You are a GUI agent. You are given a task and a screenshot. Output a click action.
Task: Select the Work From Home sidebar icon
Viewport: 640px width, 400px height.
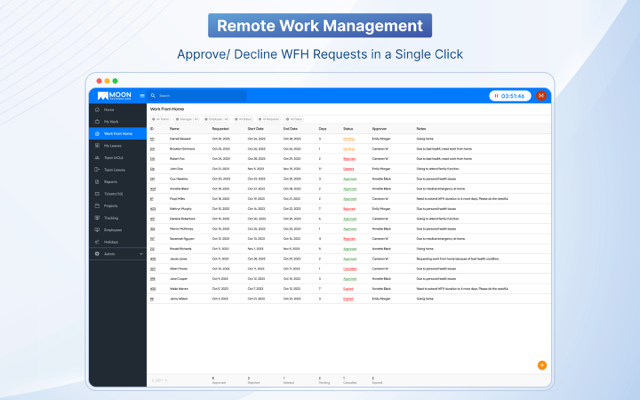point(97,133)
